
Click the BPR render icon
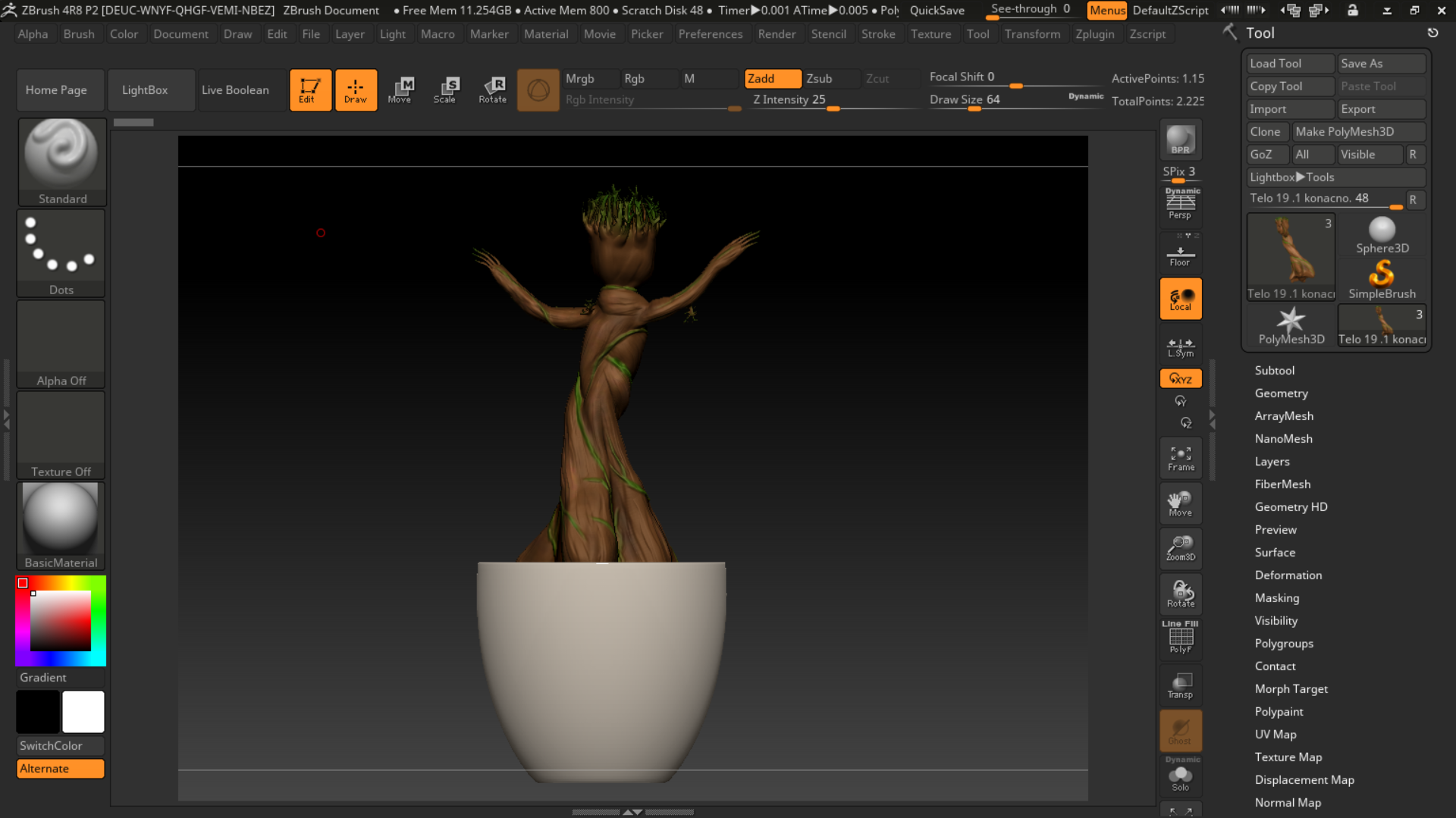pos(1181,140)
